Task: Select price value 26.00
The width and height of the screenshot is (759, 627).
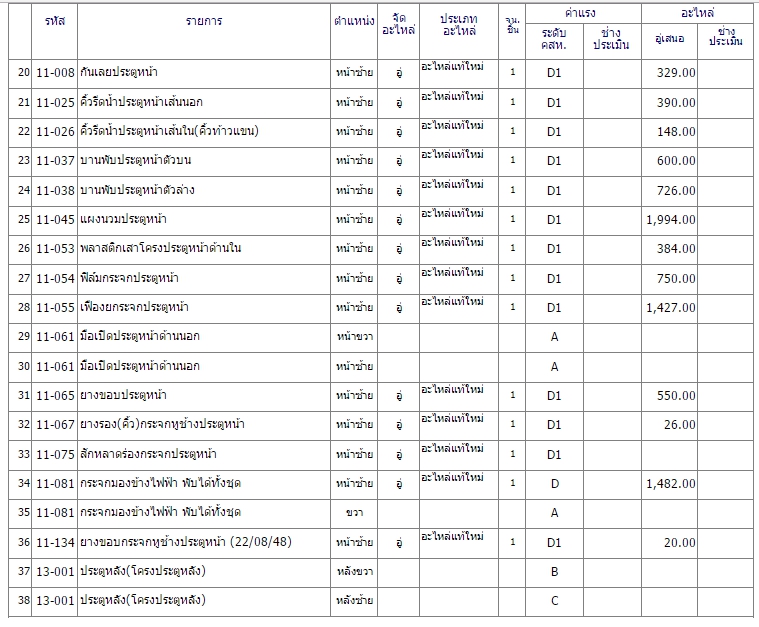Action: coord(680,425)
